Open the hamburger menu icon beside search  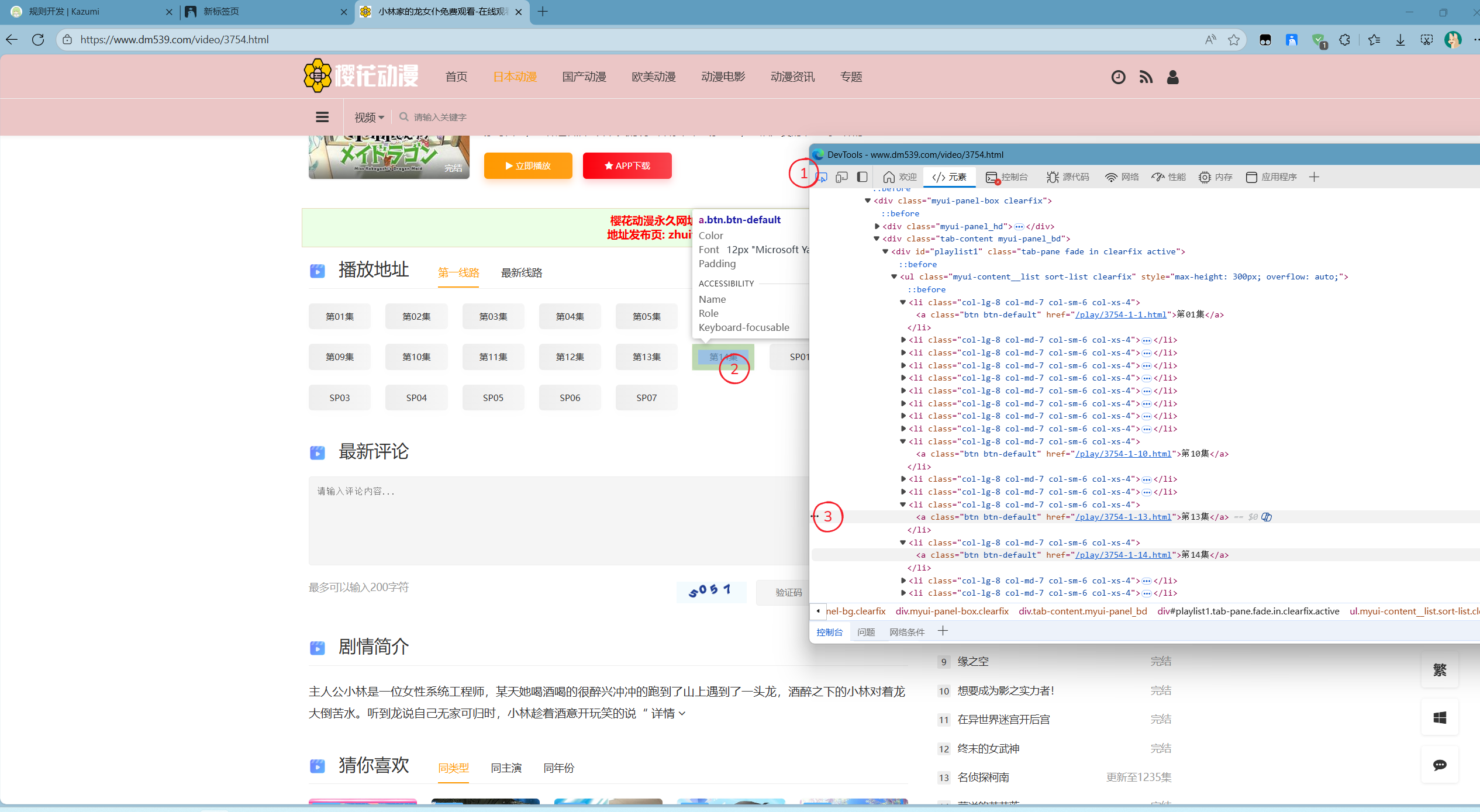[x=322, y=117]
